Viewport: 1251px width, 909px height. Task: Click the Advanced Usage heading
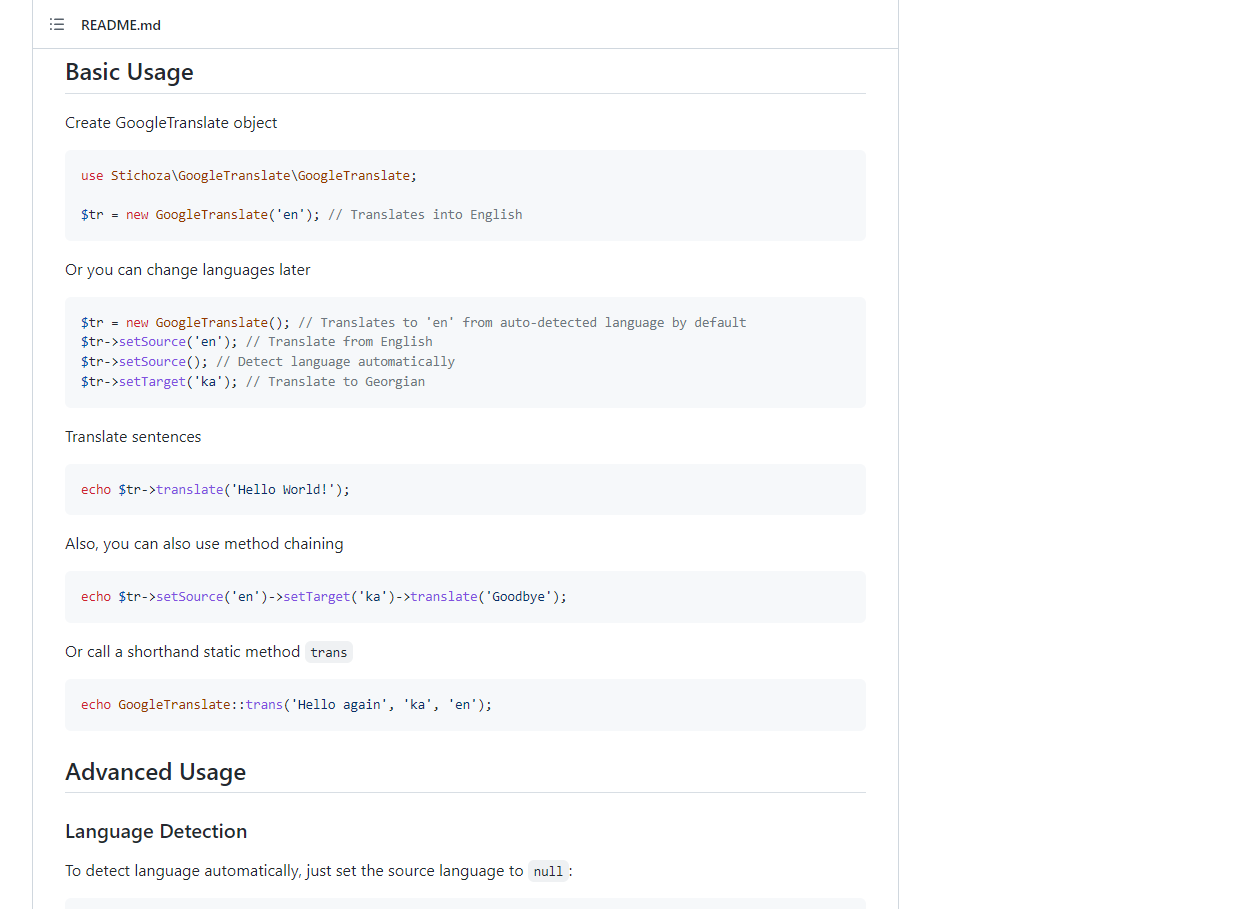click(x=155, y=772)
